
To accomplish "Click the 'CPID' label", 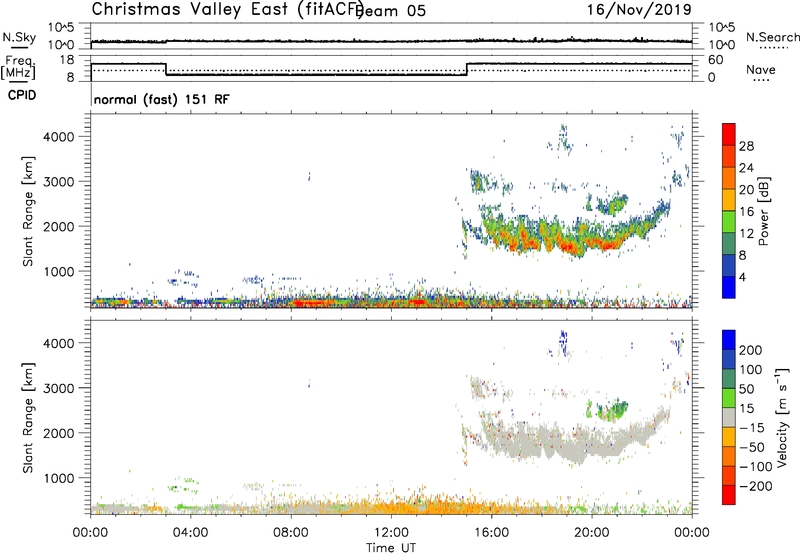I will pyautogui.click(x=22, y=95).
